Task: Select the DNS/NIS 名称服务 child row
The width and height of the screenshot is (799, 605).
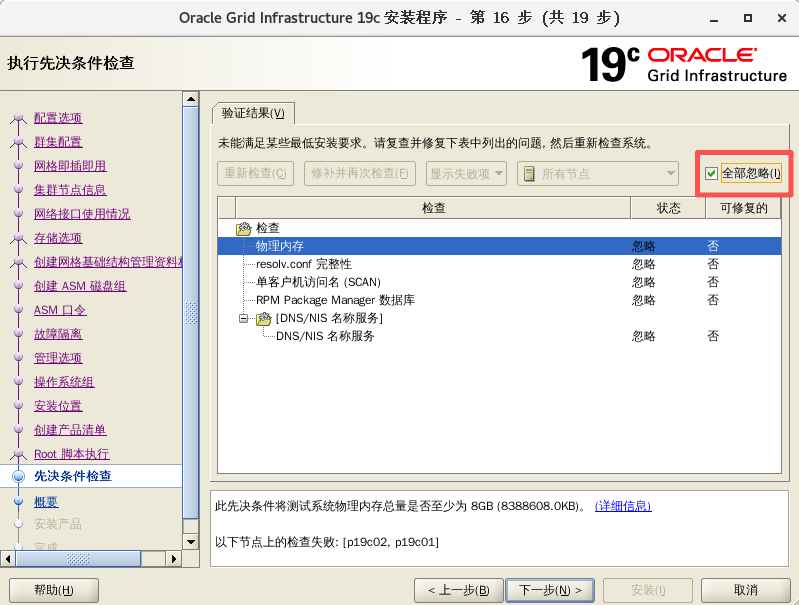Action: pyautogui.click(x=499, y=336)
